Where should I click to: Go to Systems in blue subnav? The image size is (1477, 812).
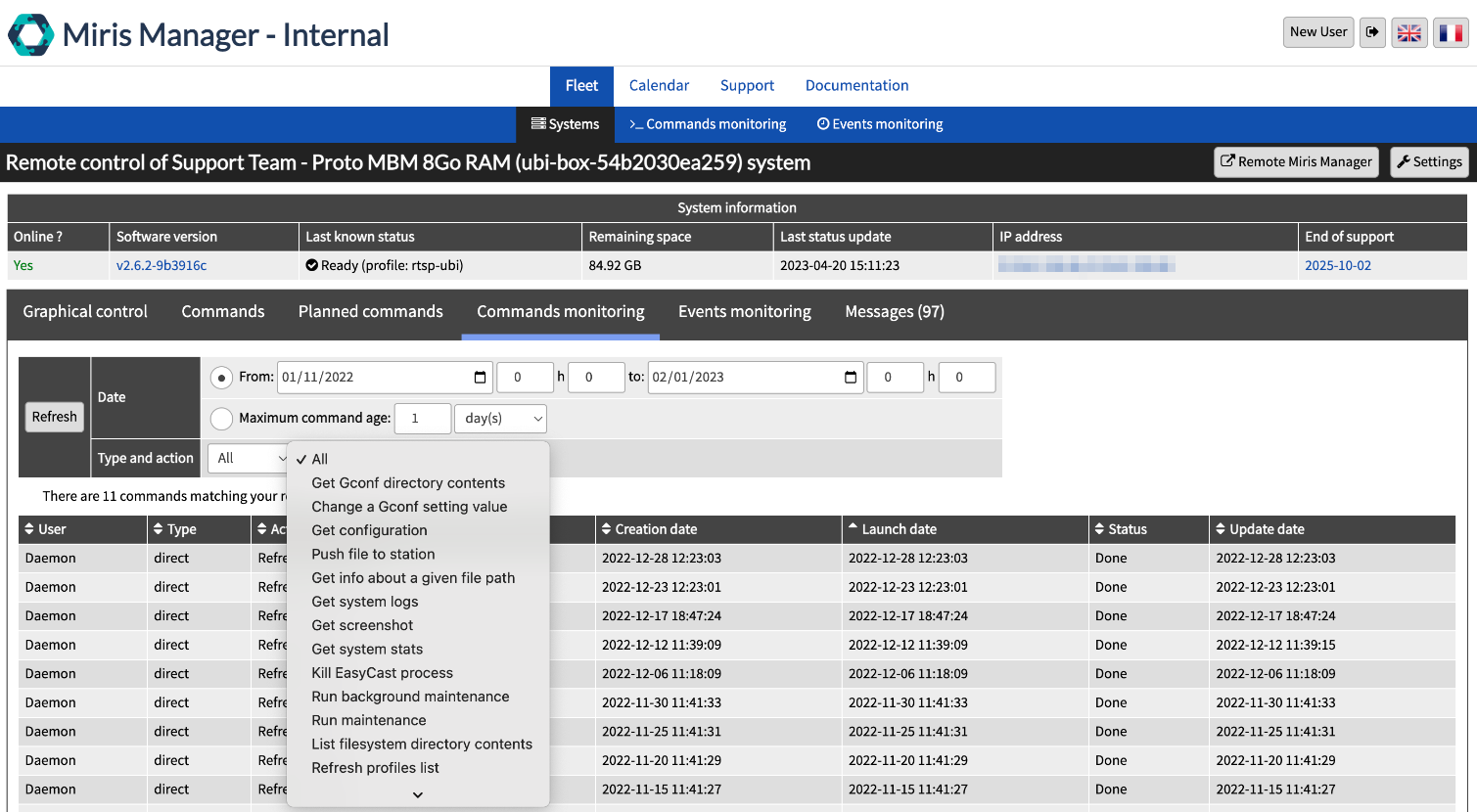pyautogui.click(x=565, y=124)
